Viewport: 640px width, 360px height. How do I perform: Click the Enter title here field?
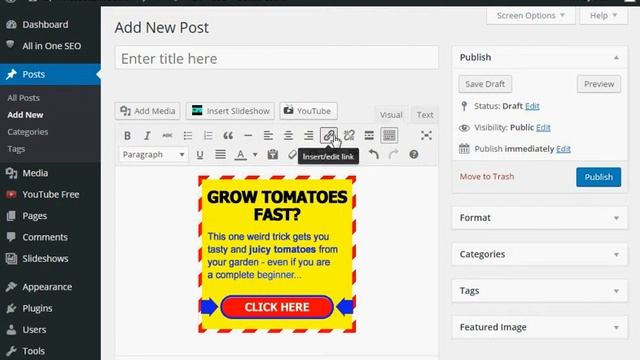coord(277,58)
